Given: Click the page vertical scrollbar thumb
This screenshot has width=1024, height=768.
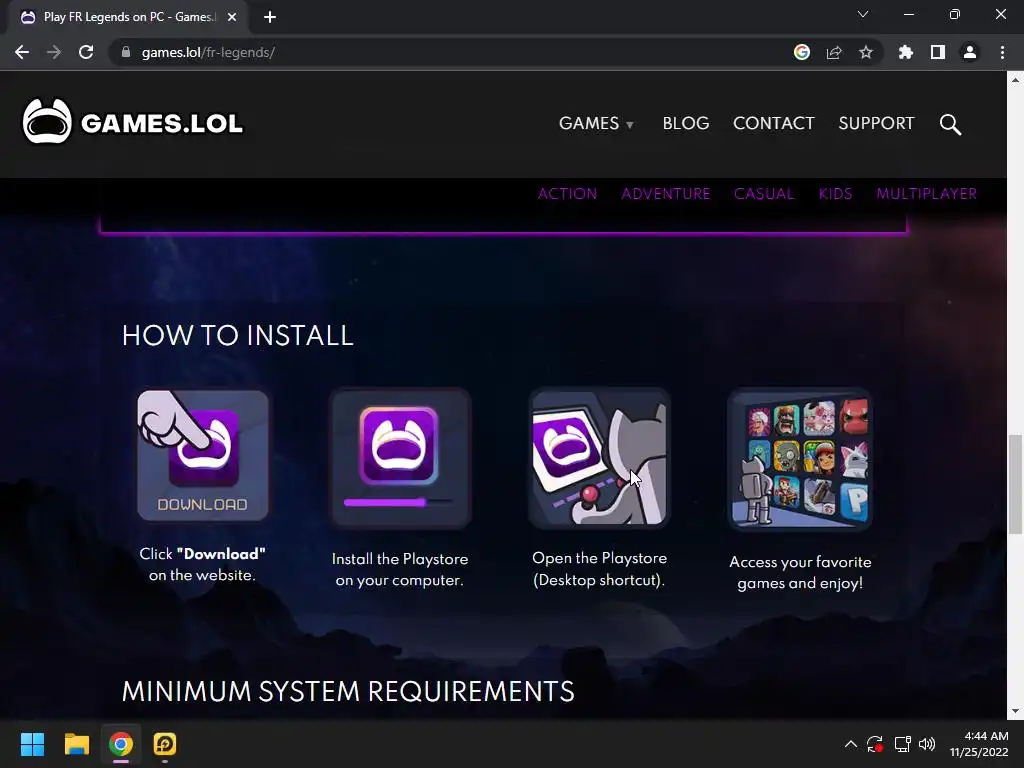Looking at the screenshot, I should click(x=1015, y=484).
